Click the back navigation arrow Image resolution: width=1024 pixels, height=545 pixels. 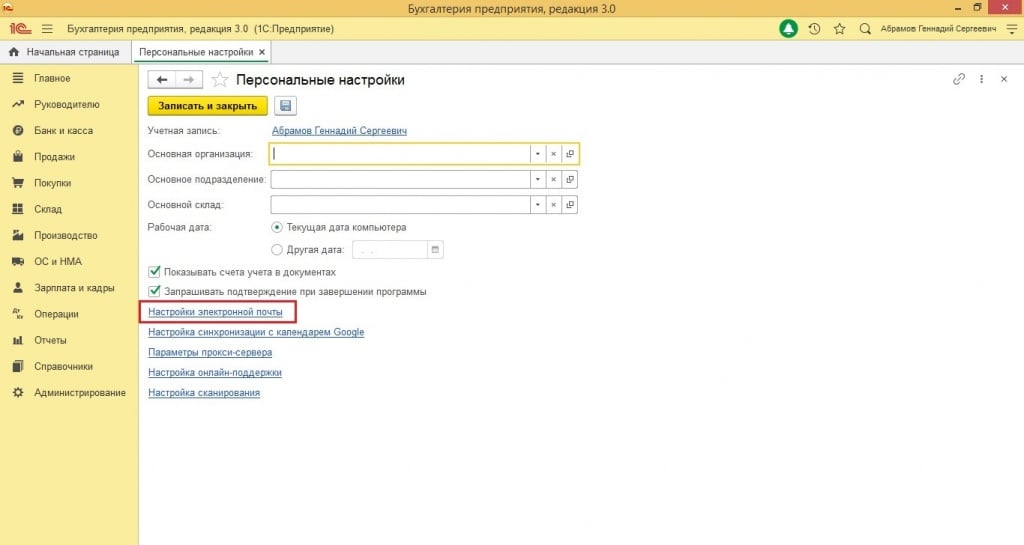161,80
